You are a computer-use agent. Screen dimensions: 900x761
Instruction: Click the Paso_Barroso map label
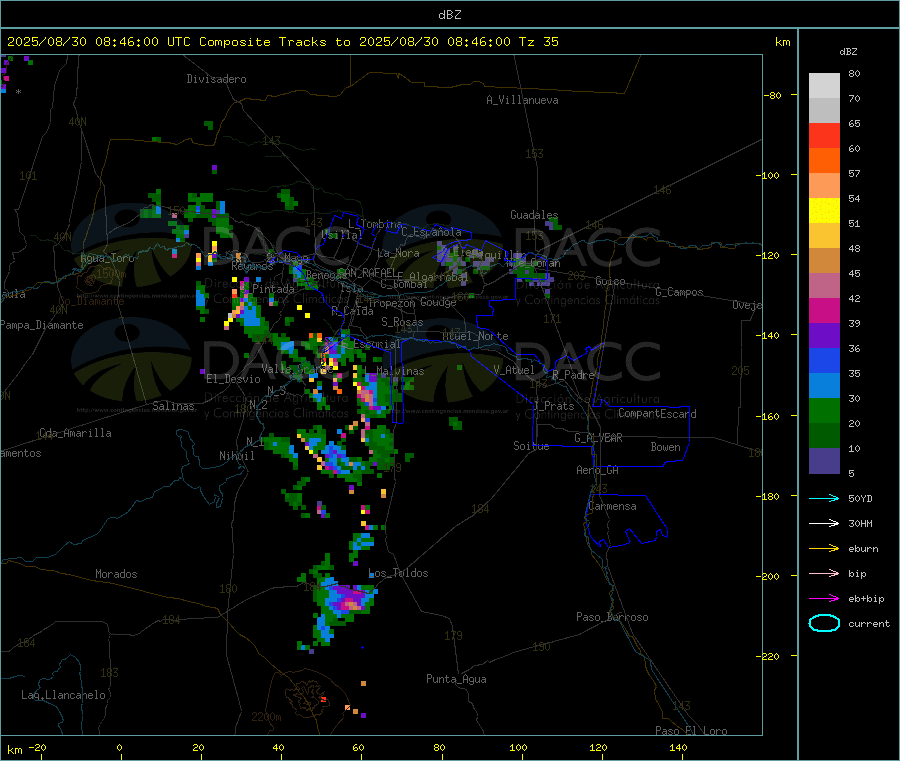point(612,617)
